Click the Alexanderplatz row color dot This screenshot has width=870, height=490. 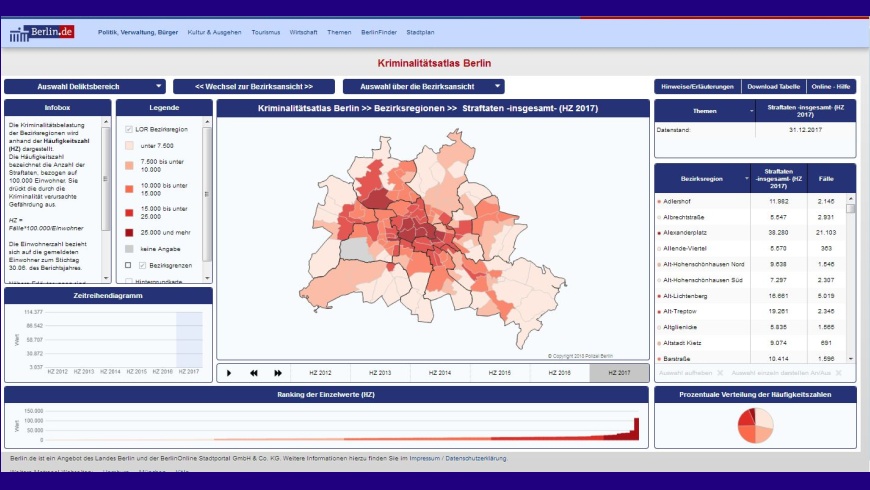[x=659, y=232]
